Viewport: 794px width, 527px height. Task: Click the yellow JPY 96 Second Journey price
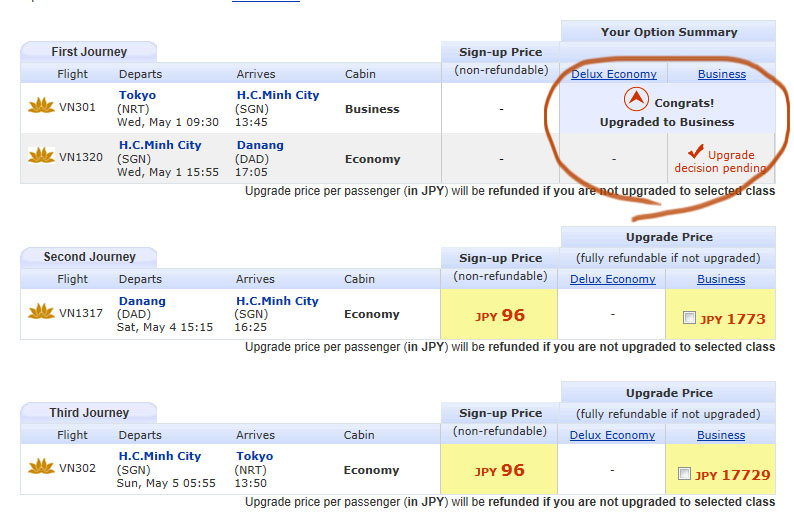tap(500, 316)
